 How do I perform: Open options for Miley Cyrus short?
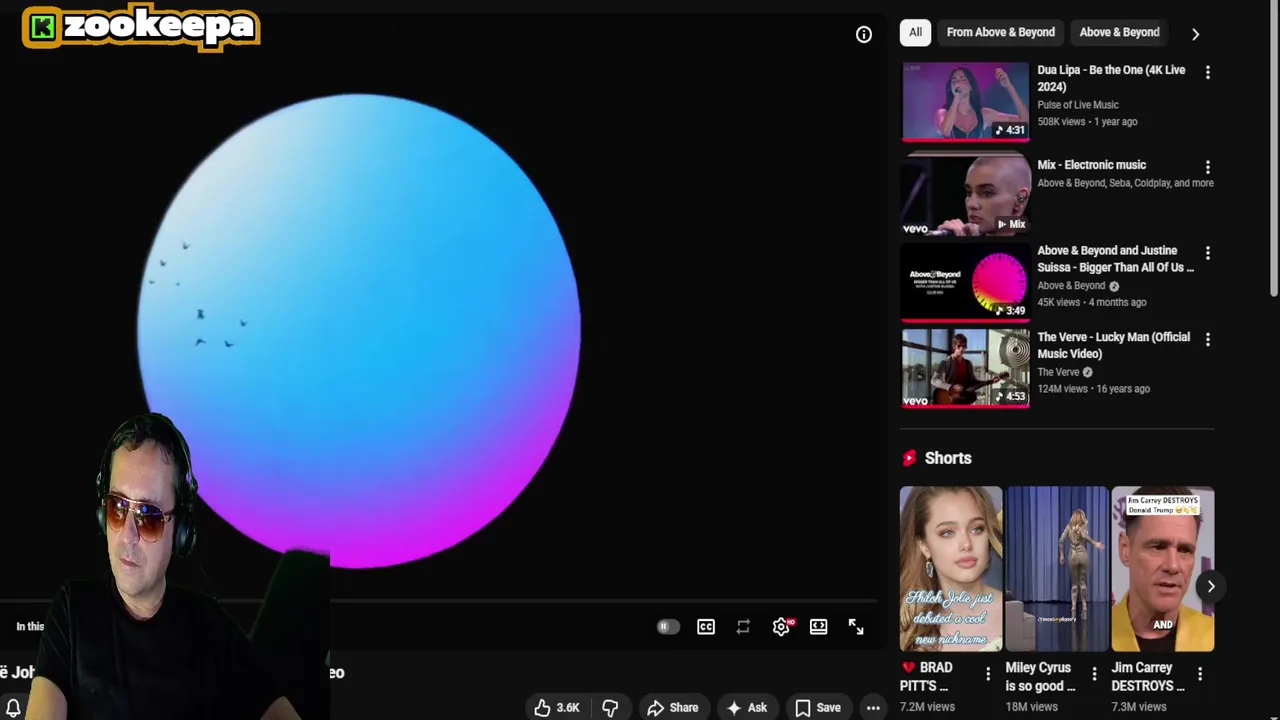point(1094,674)
